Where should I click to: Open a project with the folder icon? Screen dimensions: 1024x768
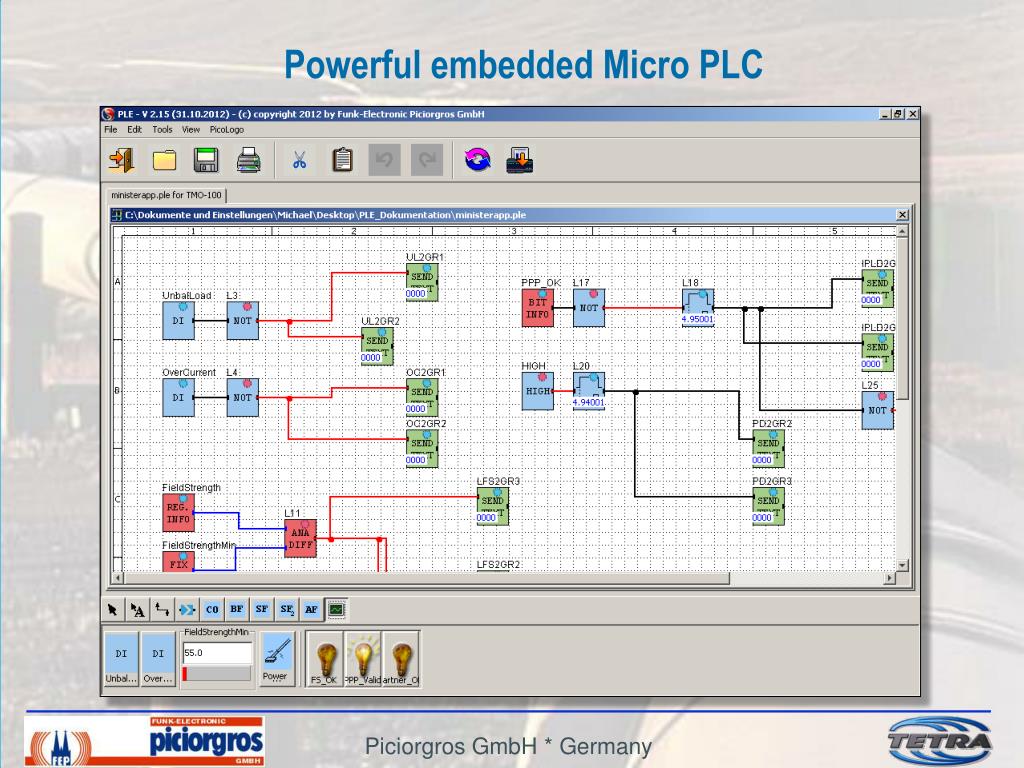(x=164, y=160)
